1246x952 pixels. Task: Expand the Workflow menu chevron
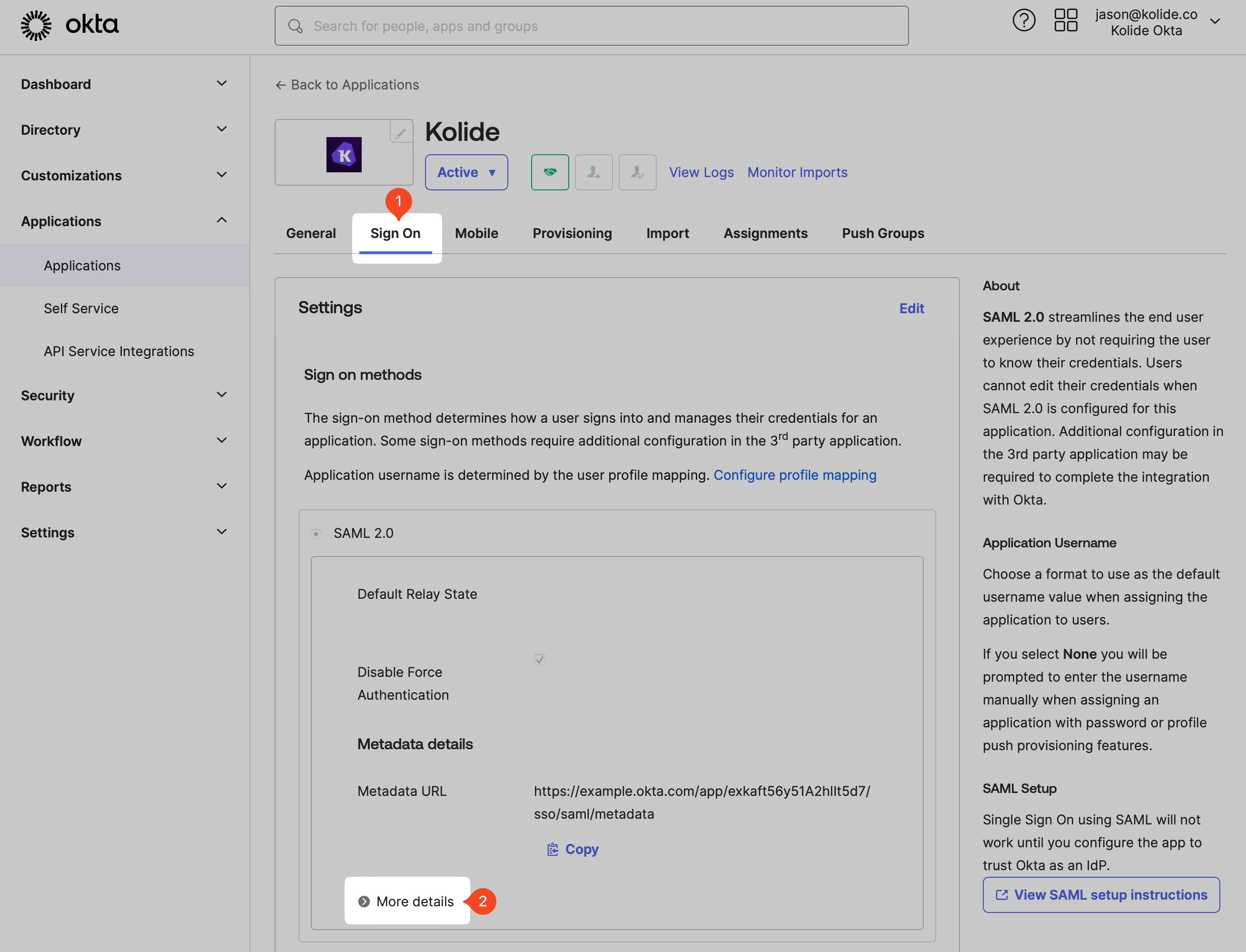coord(222,440)
